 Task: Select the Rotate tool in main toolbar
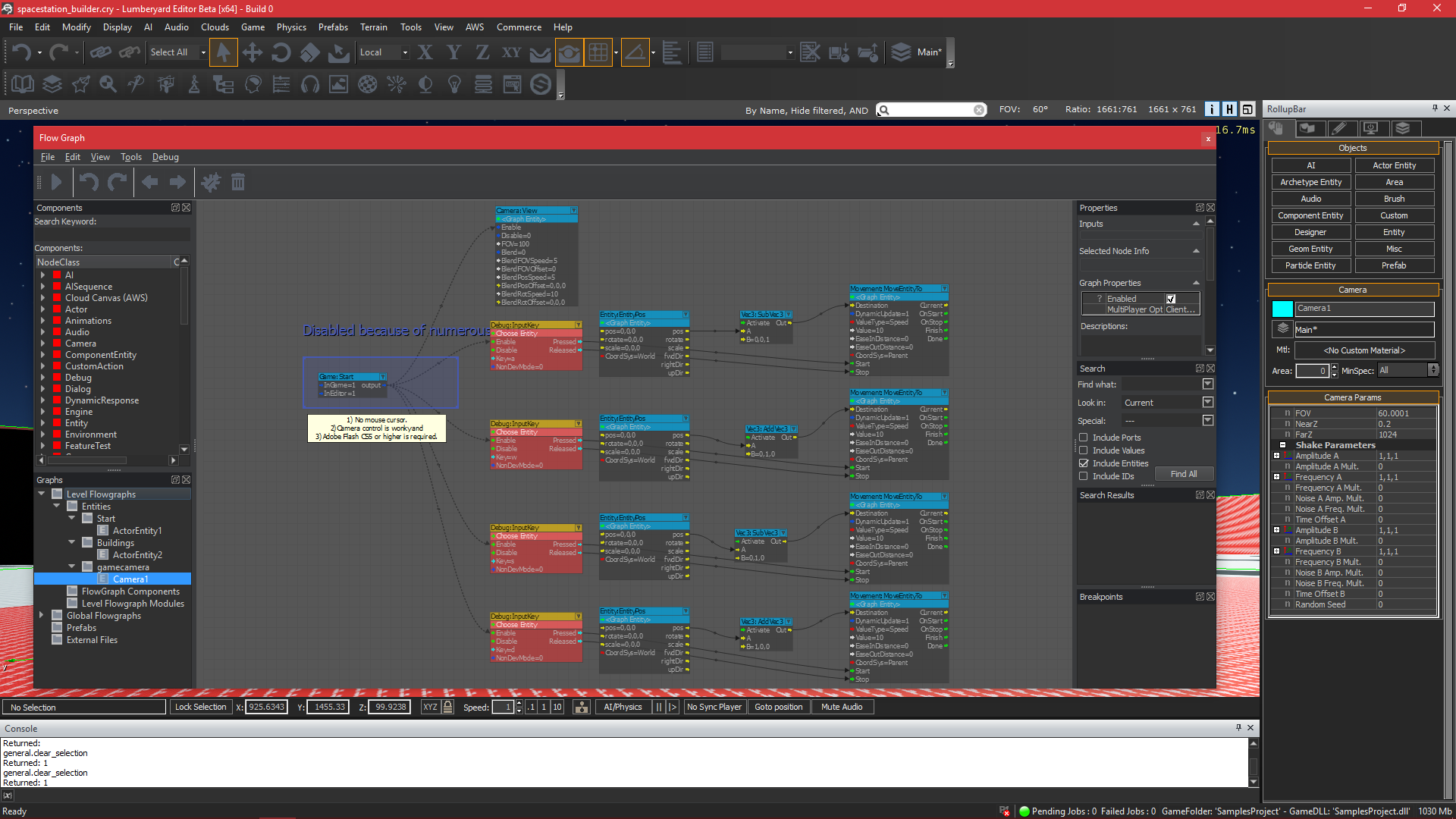[281, 52]
